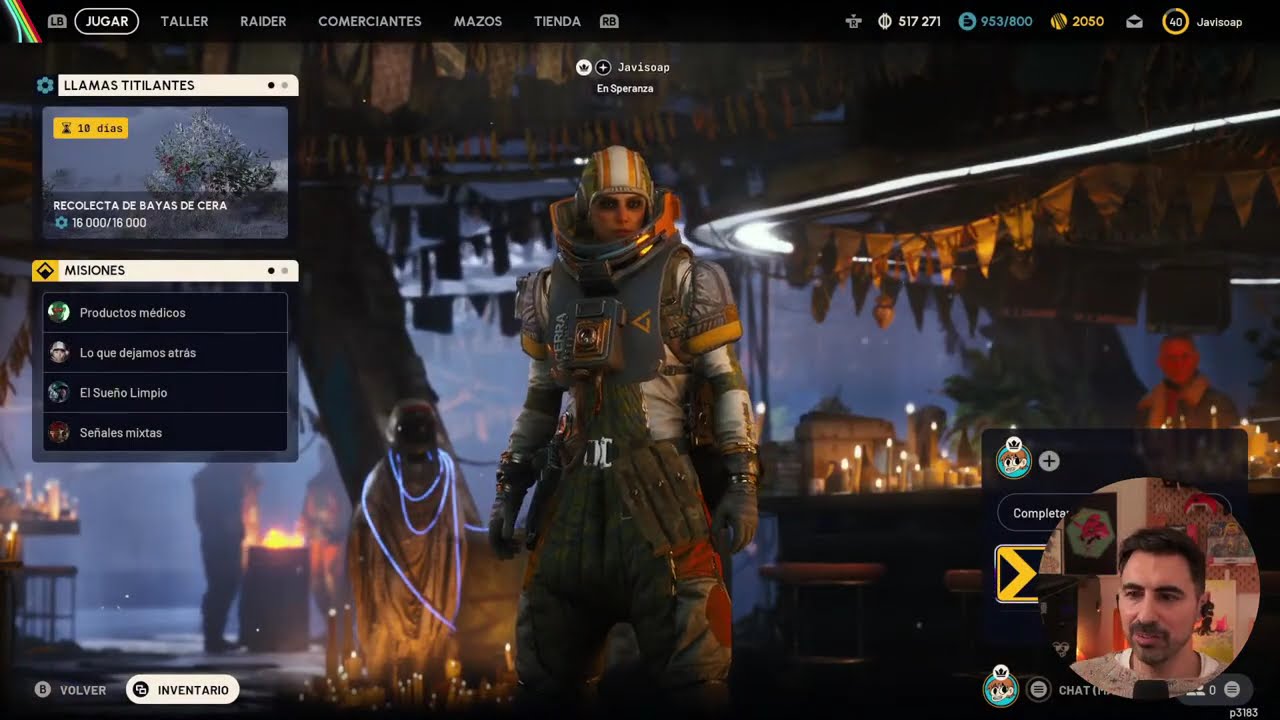Viewport: 1280px width, 720px height.
Task: Go to the COMERCIANTES tab
Action: pyautogui.click(x=370, y=21)
